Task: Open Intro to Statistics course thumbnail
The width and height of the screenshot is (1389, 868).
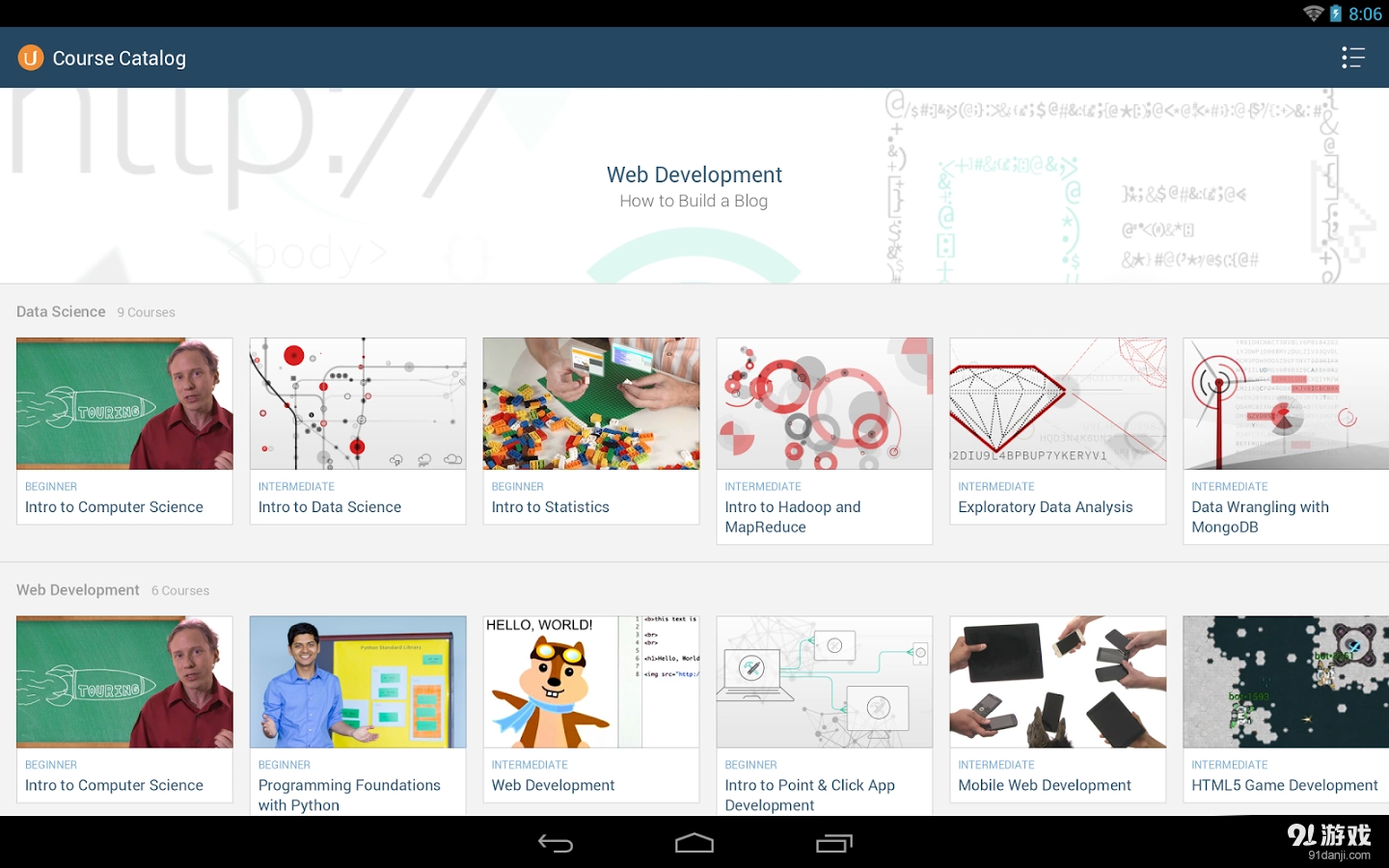Action: (591, 404)
